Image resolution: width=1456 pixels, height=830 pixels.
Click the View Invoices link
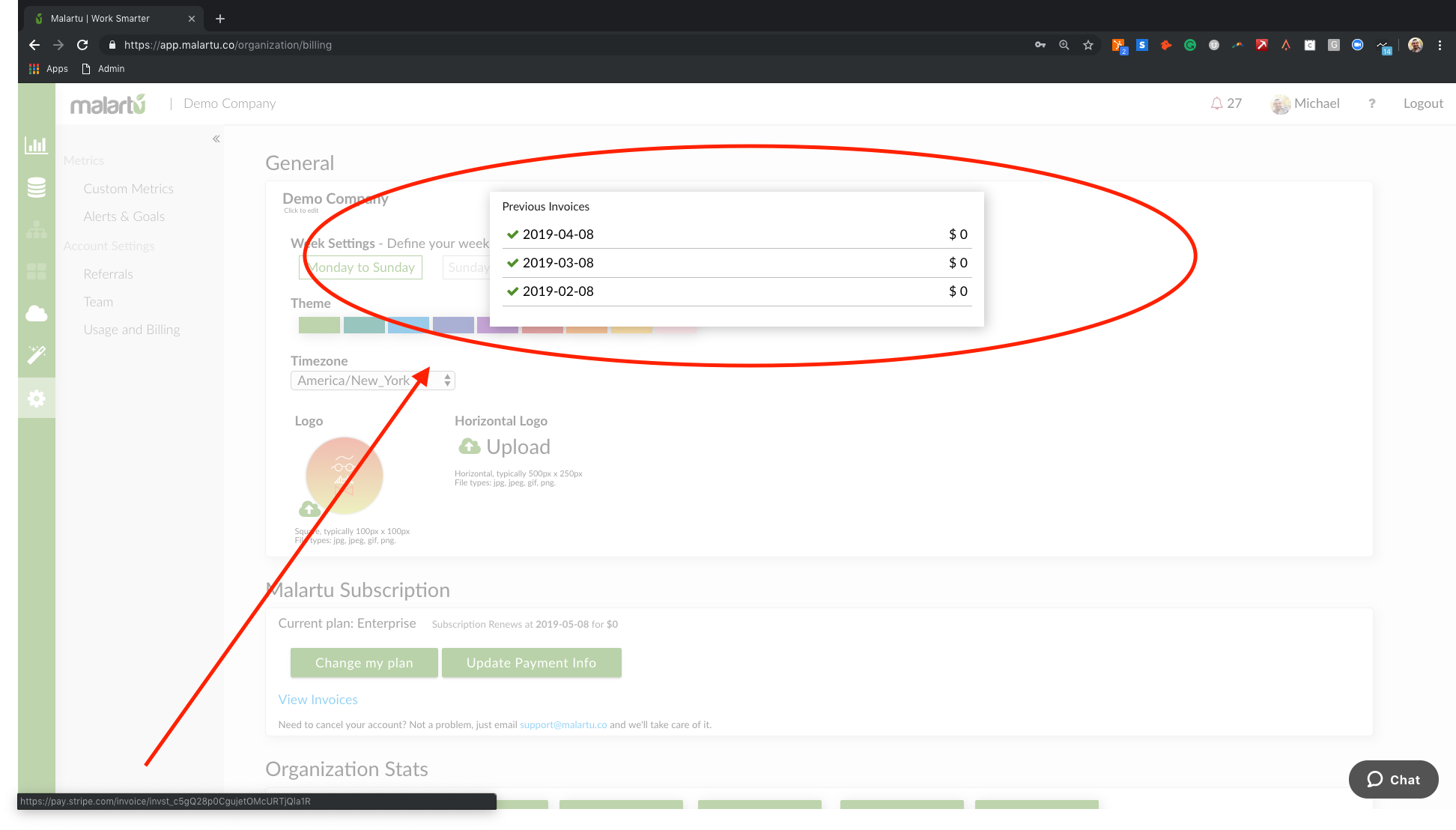coord(318,700)
